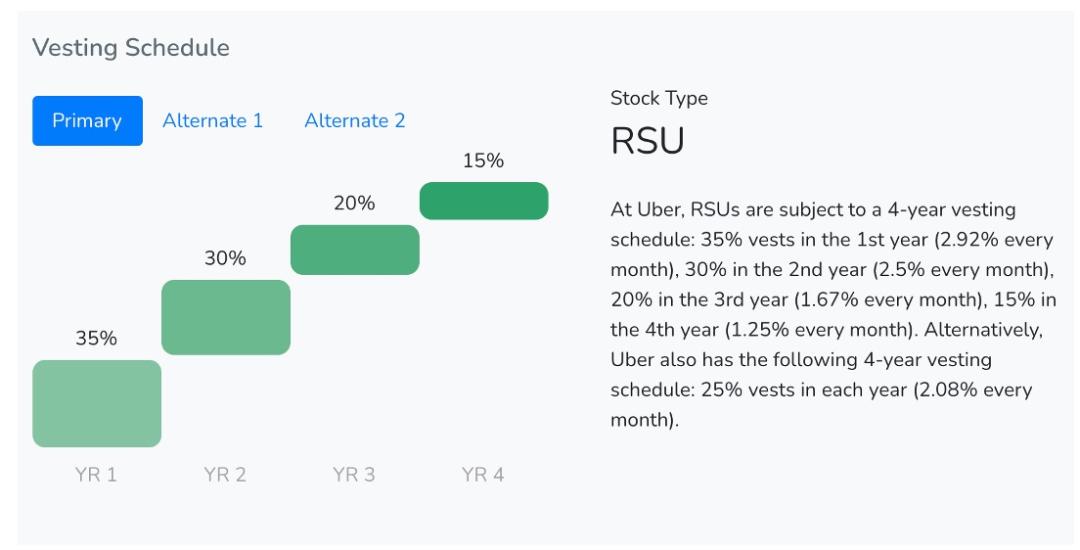Click the YR 1 axis label
Image resolution: width=1080 pixels, height=550 pixels.
tap(96, 475)
